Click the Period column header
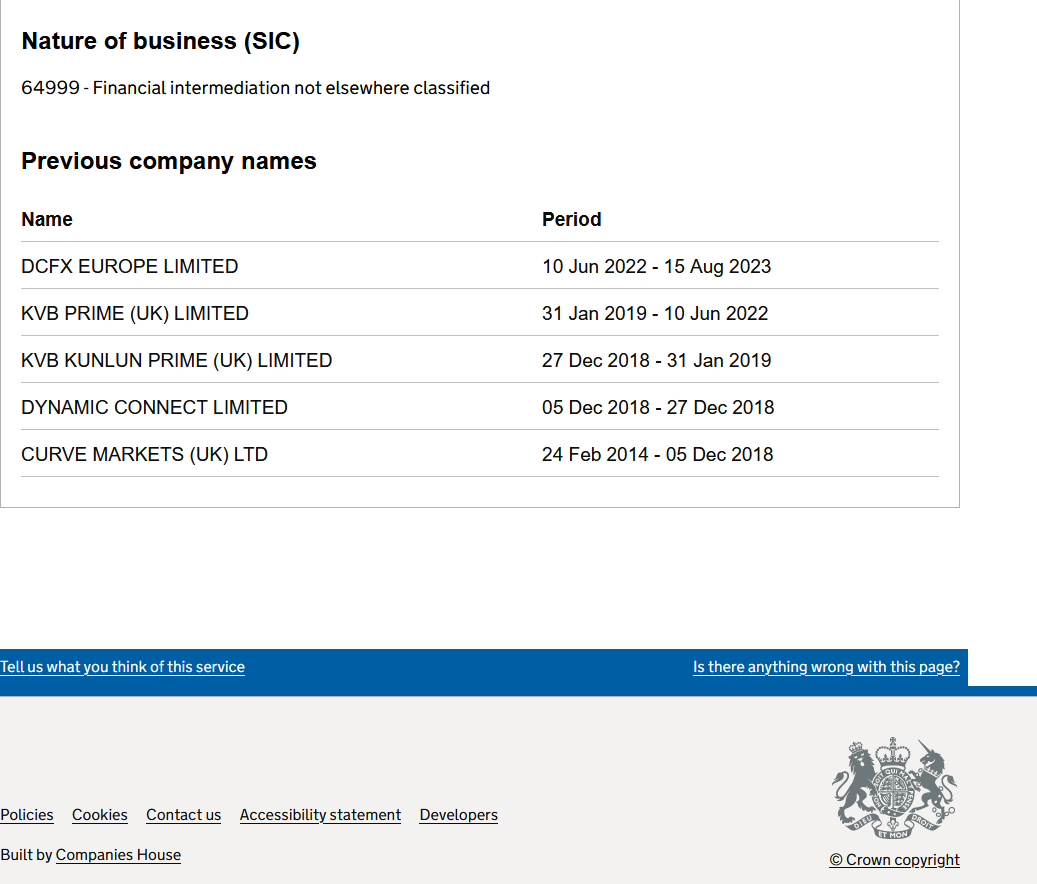The height and width of the screenshot is (884, 1037). click(571, 219)
